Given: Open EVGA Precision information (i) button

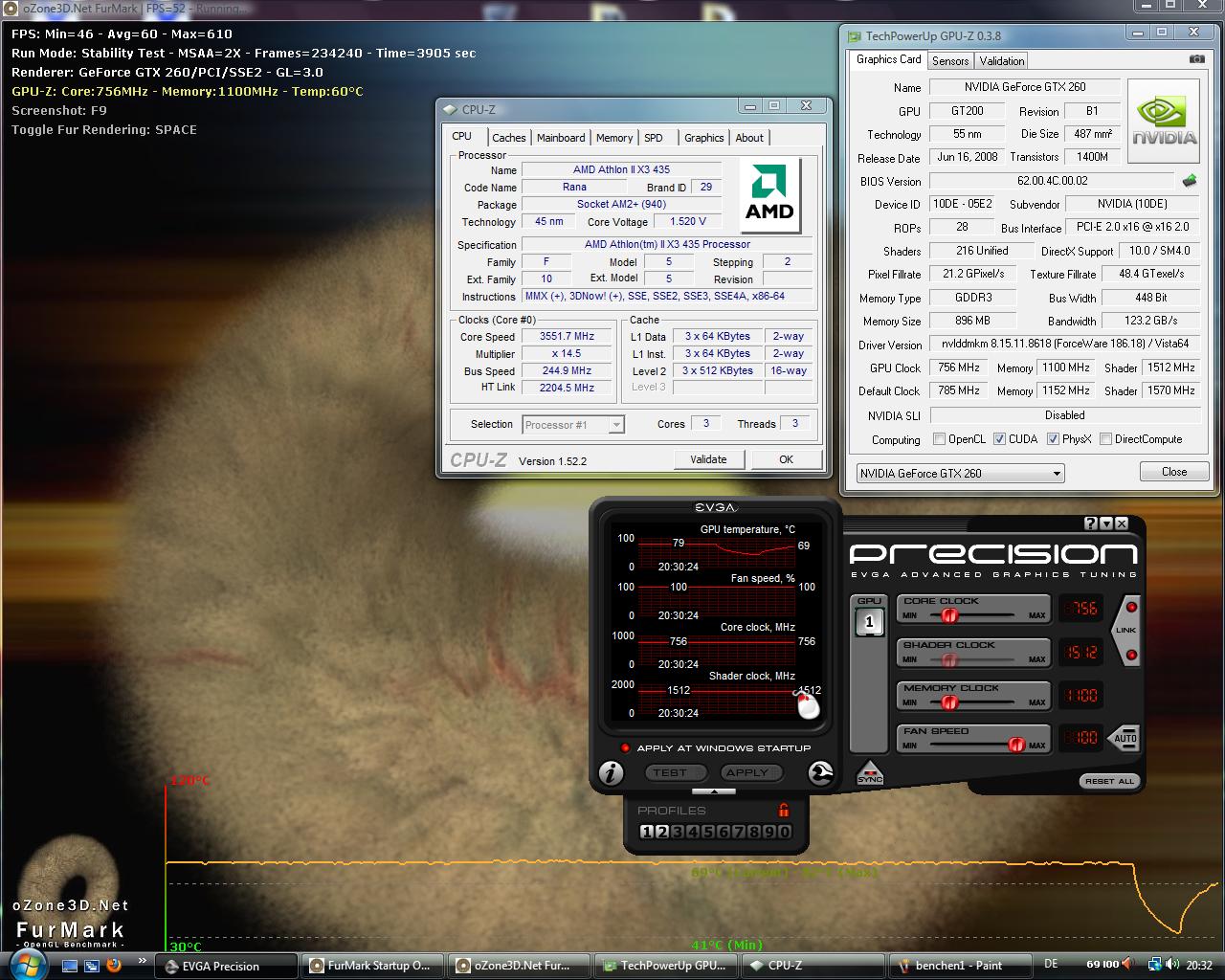Looking at the screenshot, I should pos(611,772).
